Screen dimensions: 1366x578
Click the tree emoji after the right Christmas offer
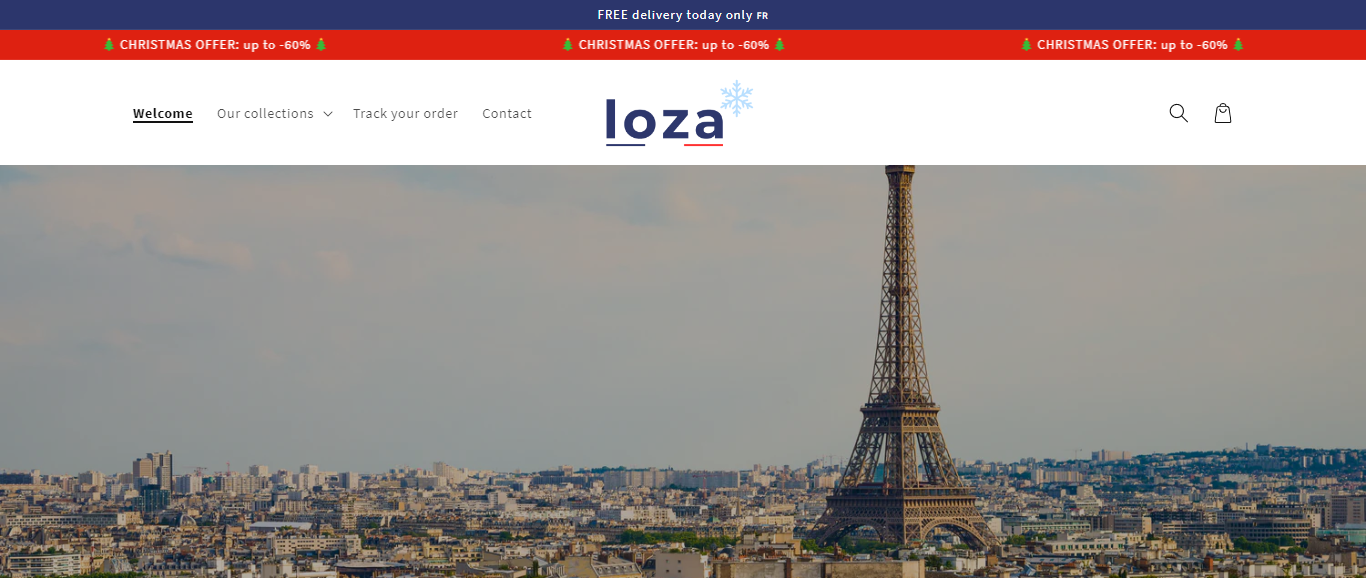pos(1238,45)
